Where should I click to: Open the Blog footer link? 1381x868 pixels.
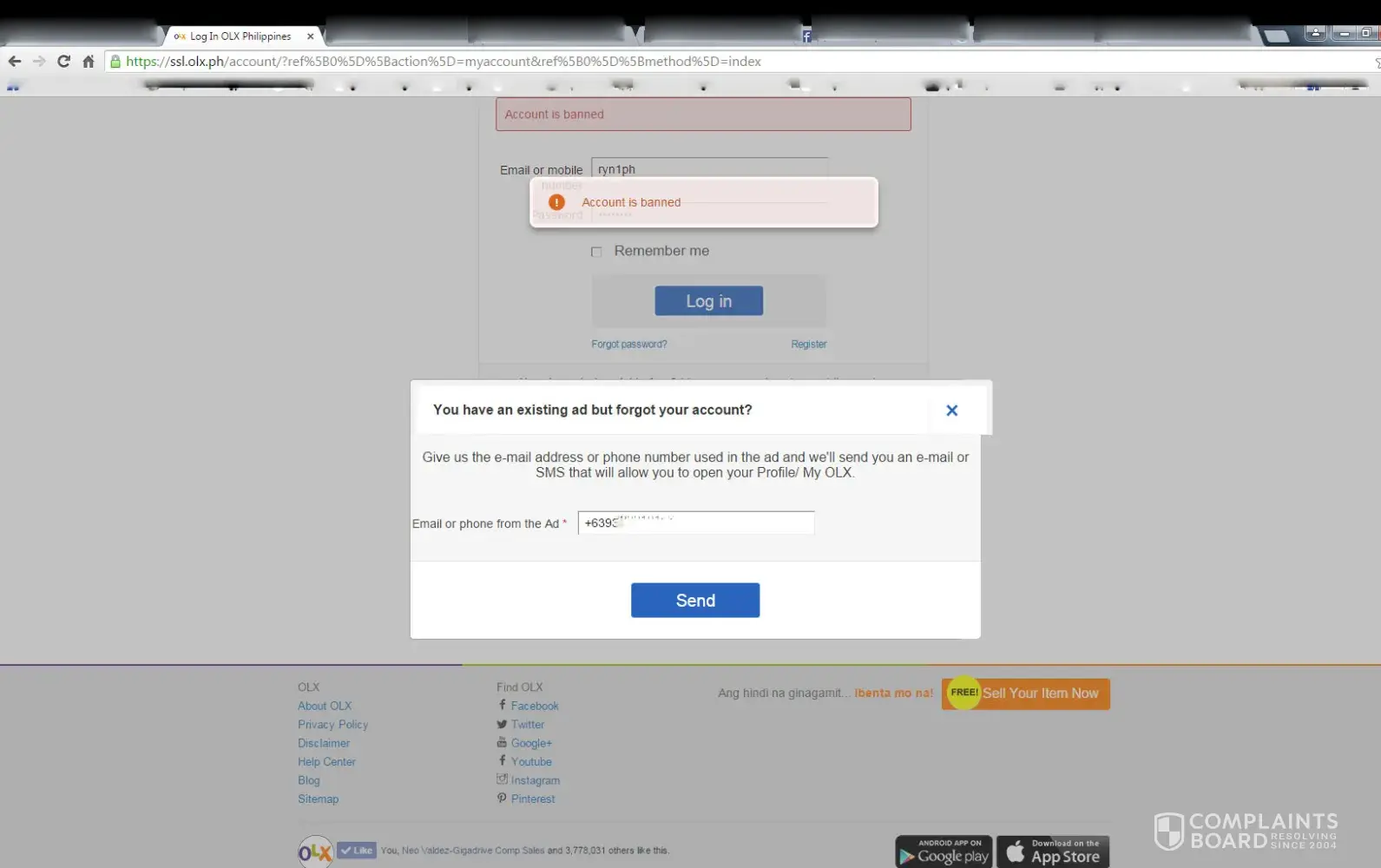309,780
